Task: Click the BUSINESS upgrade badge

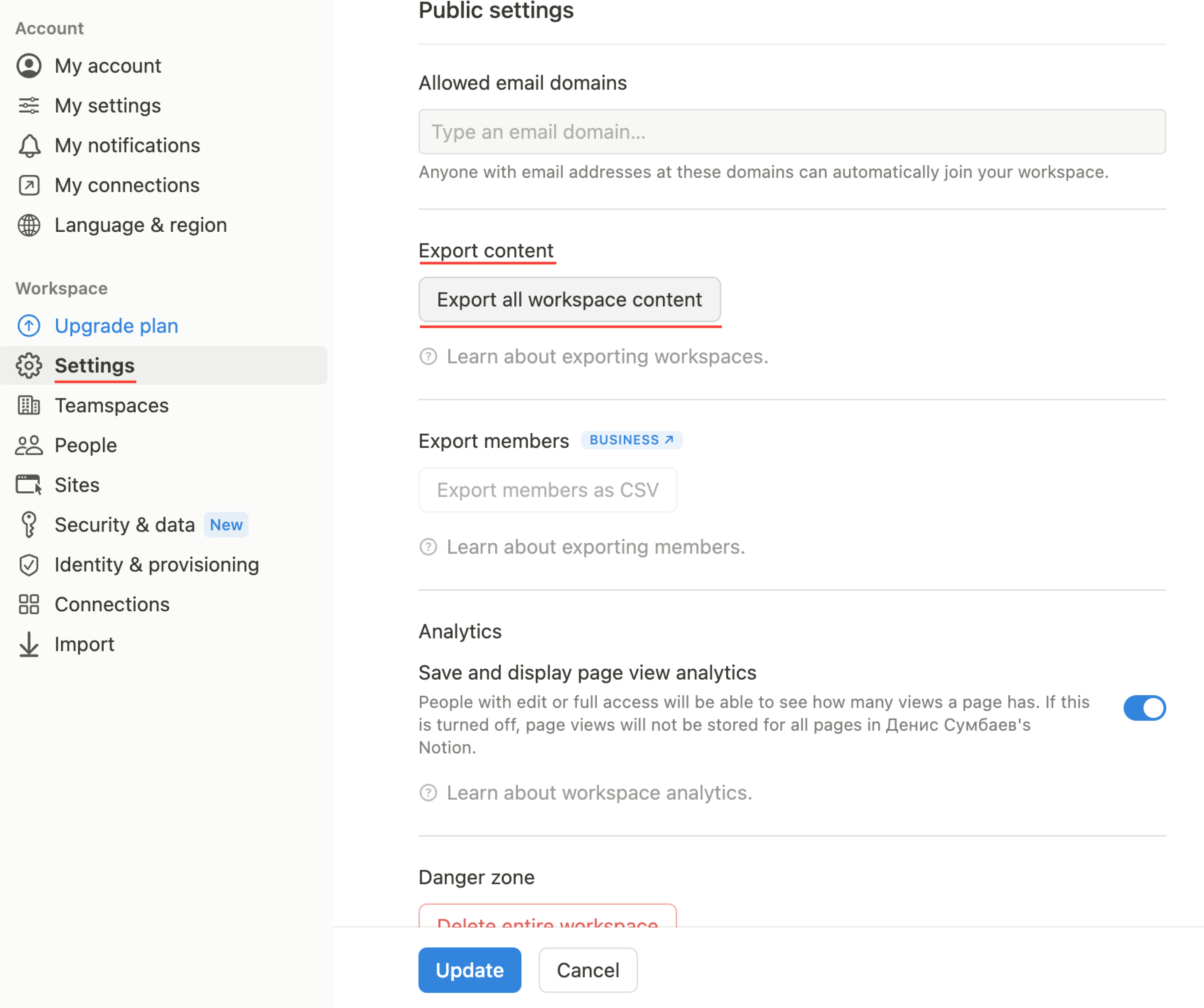Action: (x=631, y=439)
